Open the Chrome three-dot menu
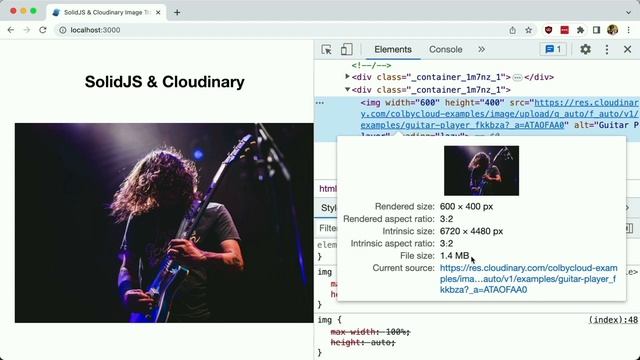This screenshot has width=640, height=360. 629,30
